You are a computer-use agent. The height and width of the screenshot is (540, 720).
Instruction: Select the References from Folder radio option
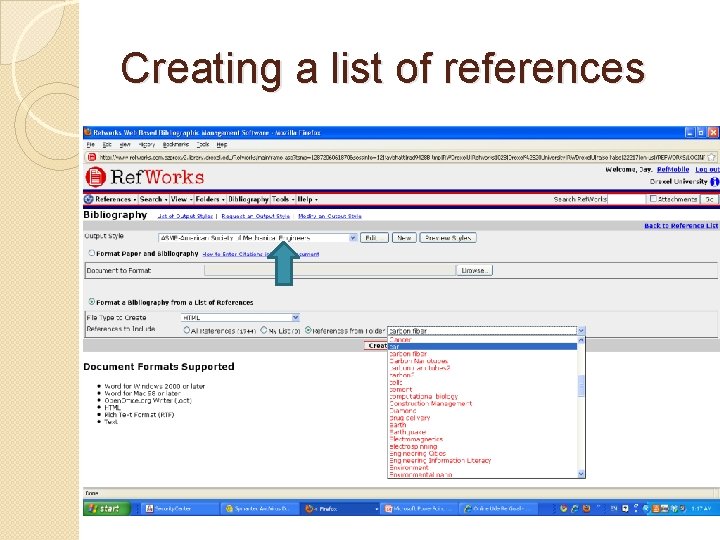click(x=308, y=330)
